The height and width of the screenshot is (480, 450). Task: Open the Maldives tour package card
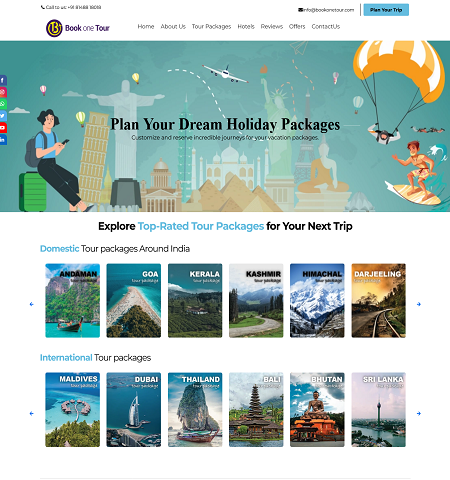coord(72,409)
